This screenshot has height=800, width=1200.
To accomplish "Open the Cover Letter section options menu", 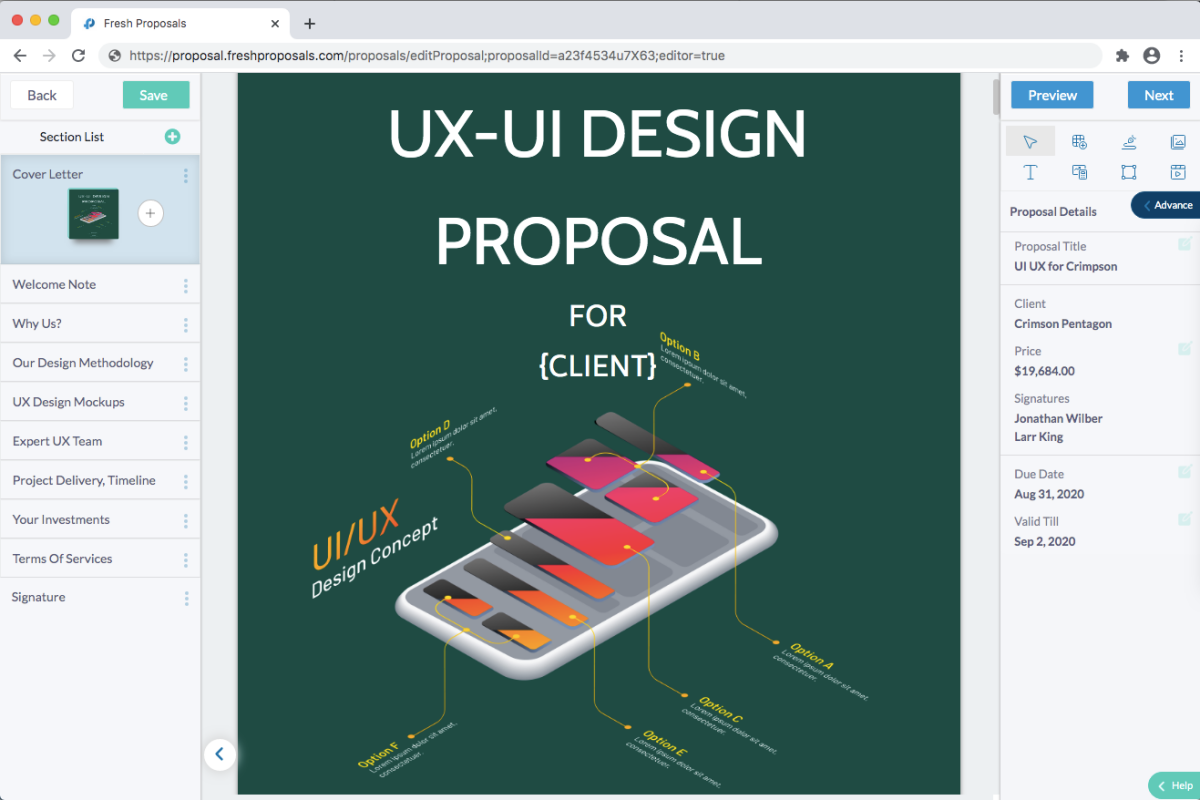I will tap(186, 176).
